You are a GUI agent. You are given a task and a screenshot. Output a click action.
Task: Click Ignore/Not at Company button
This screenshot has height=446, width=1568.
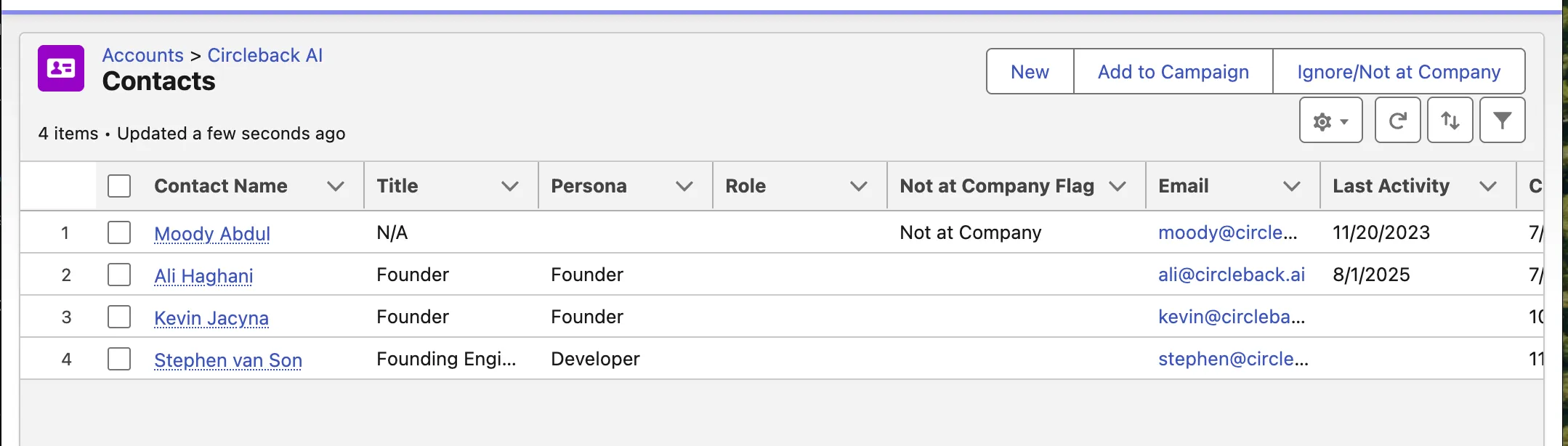pos(1398,72)
